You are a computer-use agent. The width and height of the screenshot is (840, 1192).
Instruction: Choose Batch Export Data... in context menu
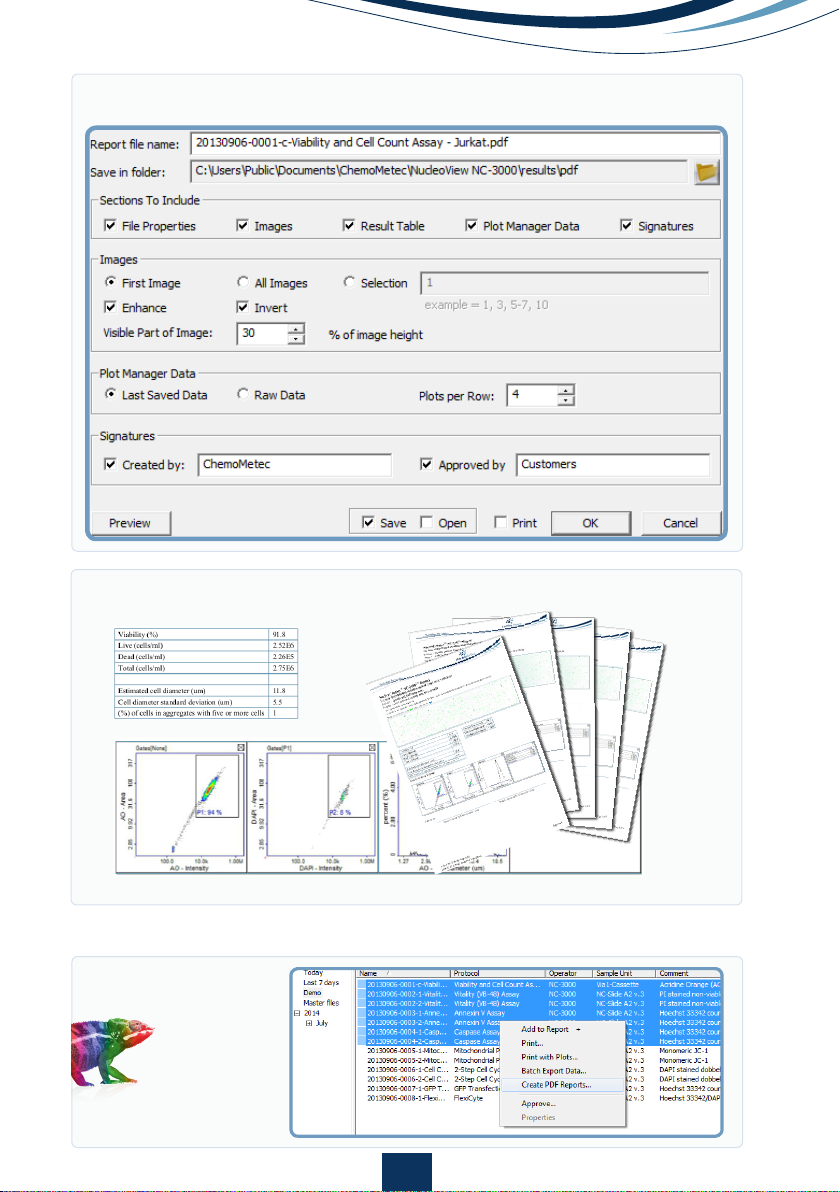coord(562,1071)
